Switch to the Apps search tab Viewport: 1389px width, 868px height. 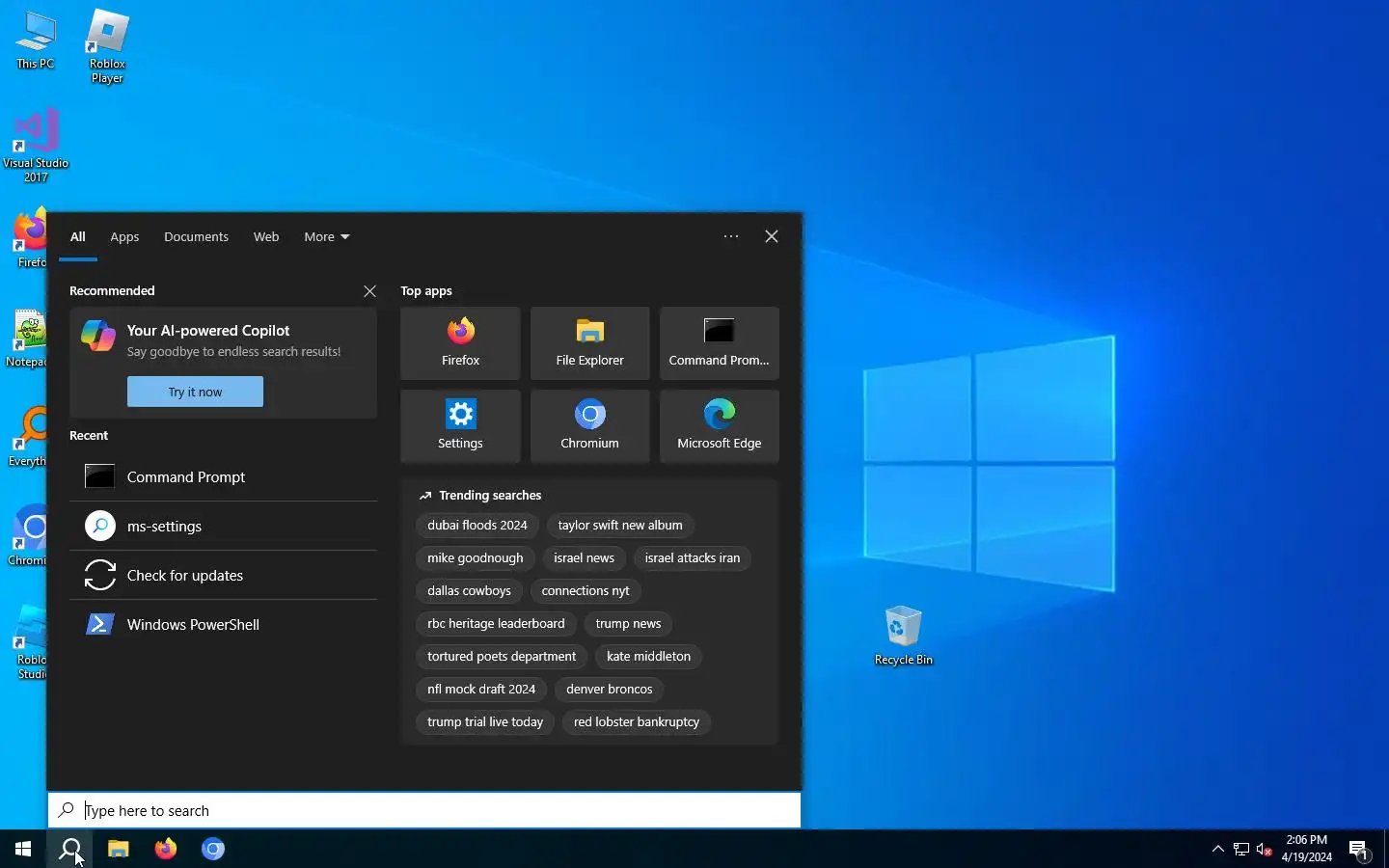124,236
